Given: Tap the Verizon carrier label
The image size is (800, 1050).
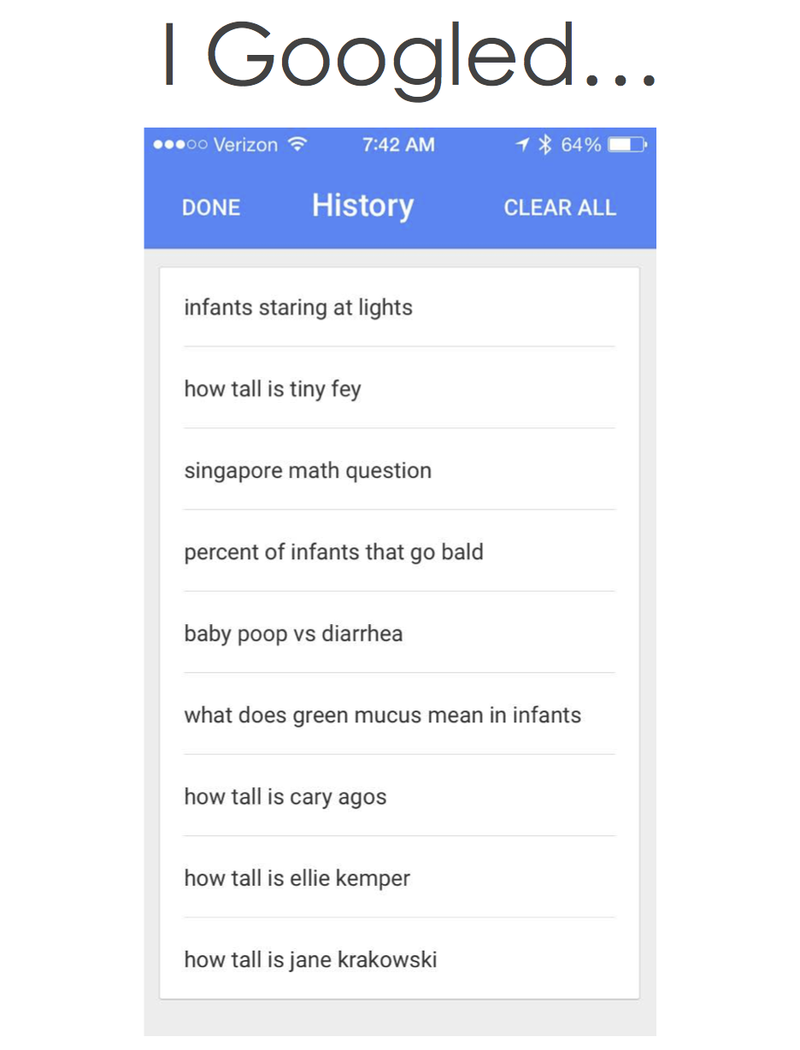Looking at the screenshot, I should 245,145.
